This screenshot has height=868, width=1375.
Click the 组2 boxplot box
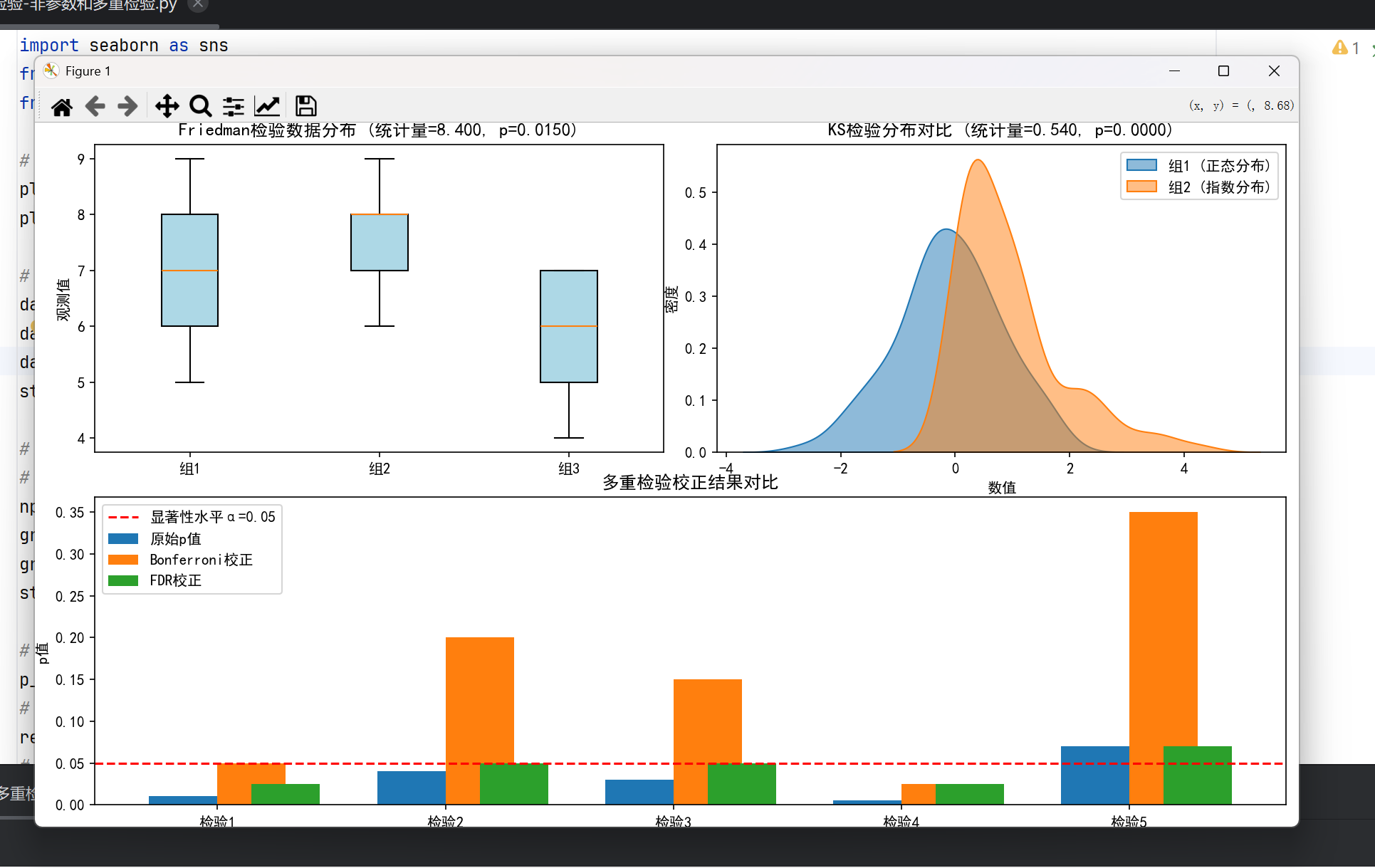(x=379, y=242)
